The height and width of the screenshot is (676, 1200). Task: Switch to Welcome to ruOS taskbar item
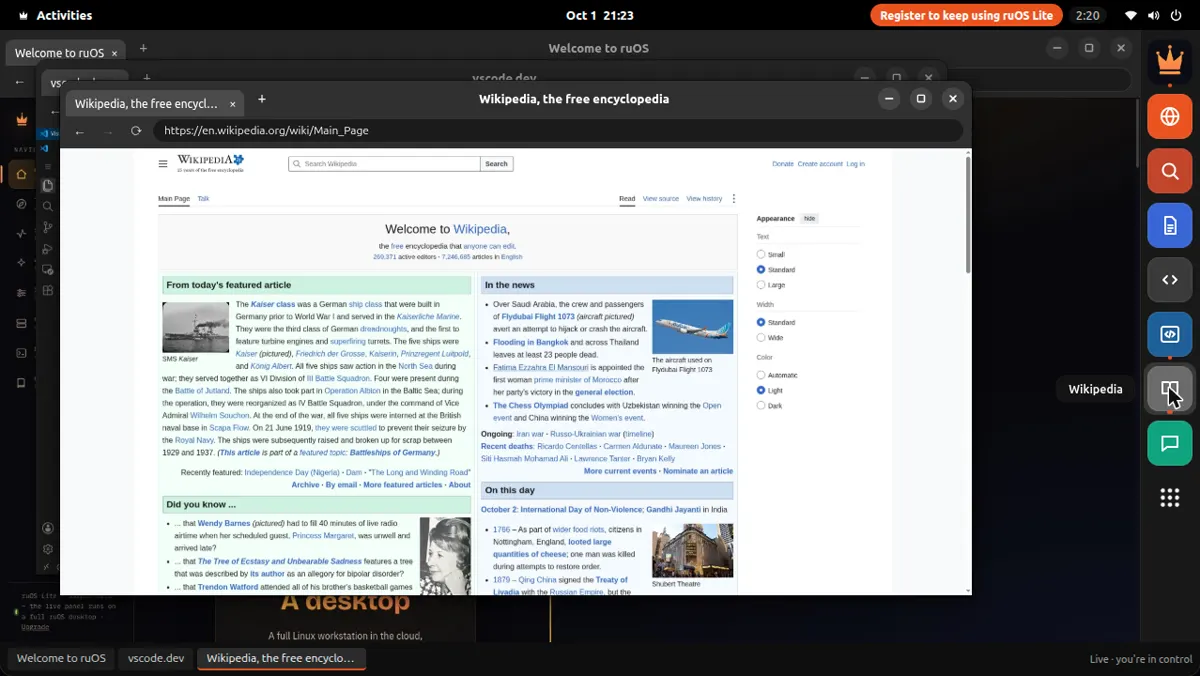click(61, 658)
